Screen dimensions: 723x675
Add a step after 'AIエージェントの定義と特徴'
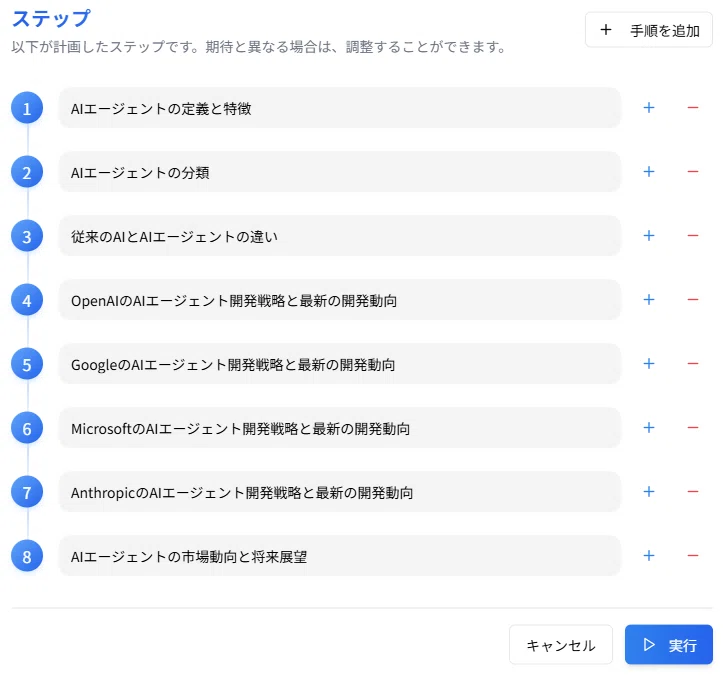pyautogui.click(x=649, y=108)
